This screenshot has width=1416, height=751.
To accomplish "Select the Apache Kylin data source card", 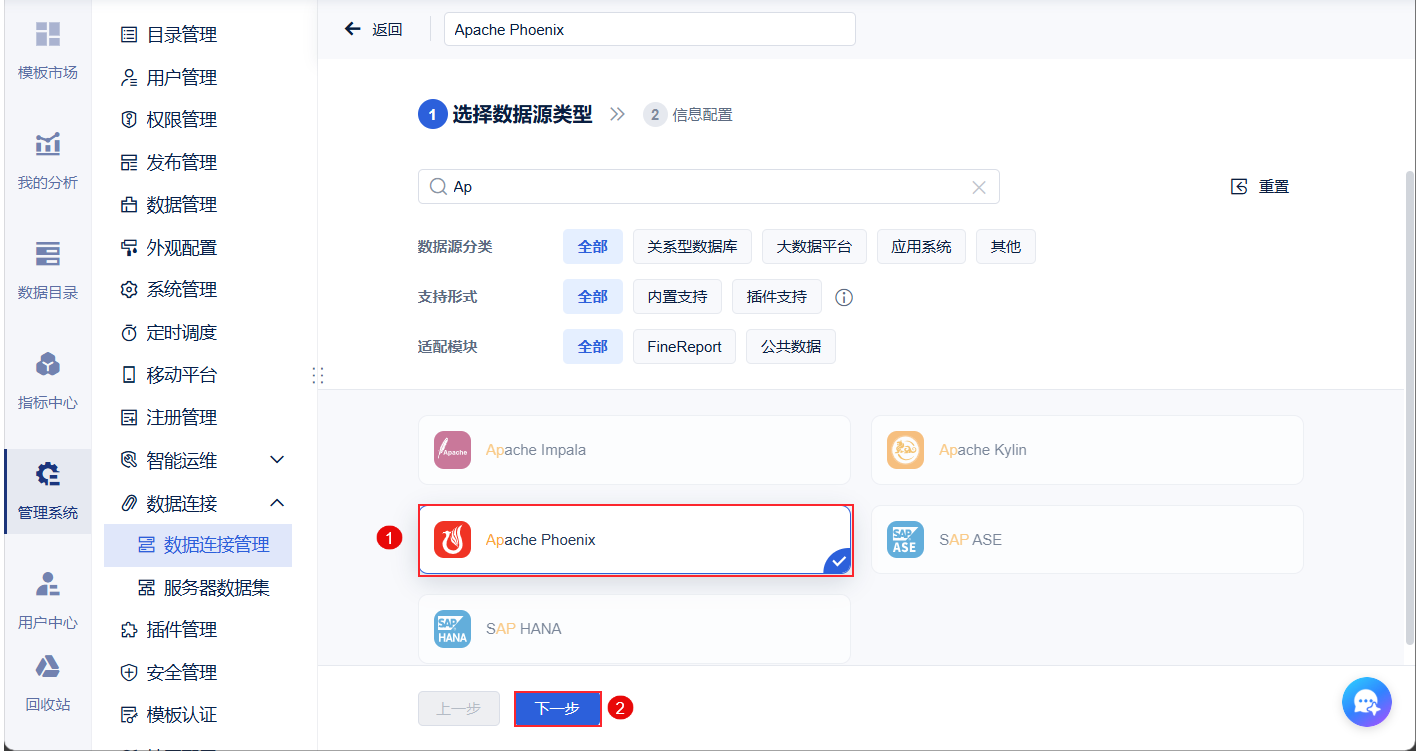I will pyautogui.click(x=1087, y=450).
